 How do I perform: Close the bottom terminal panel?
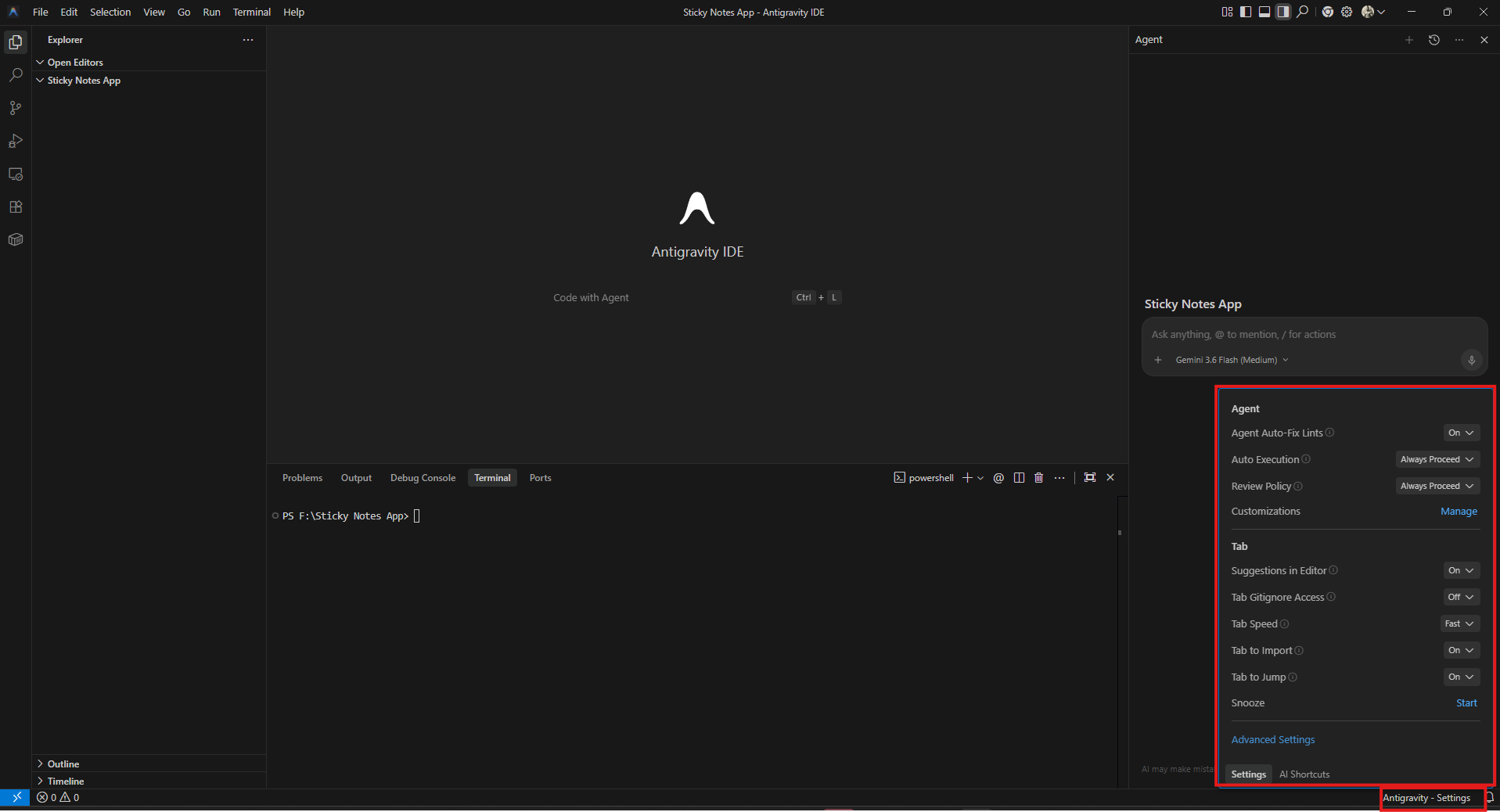(1110, 477)
